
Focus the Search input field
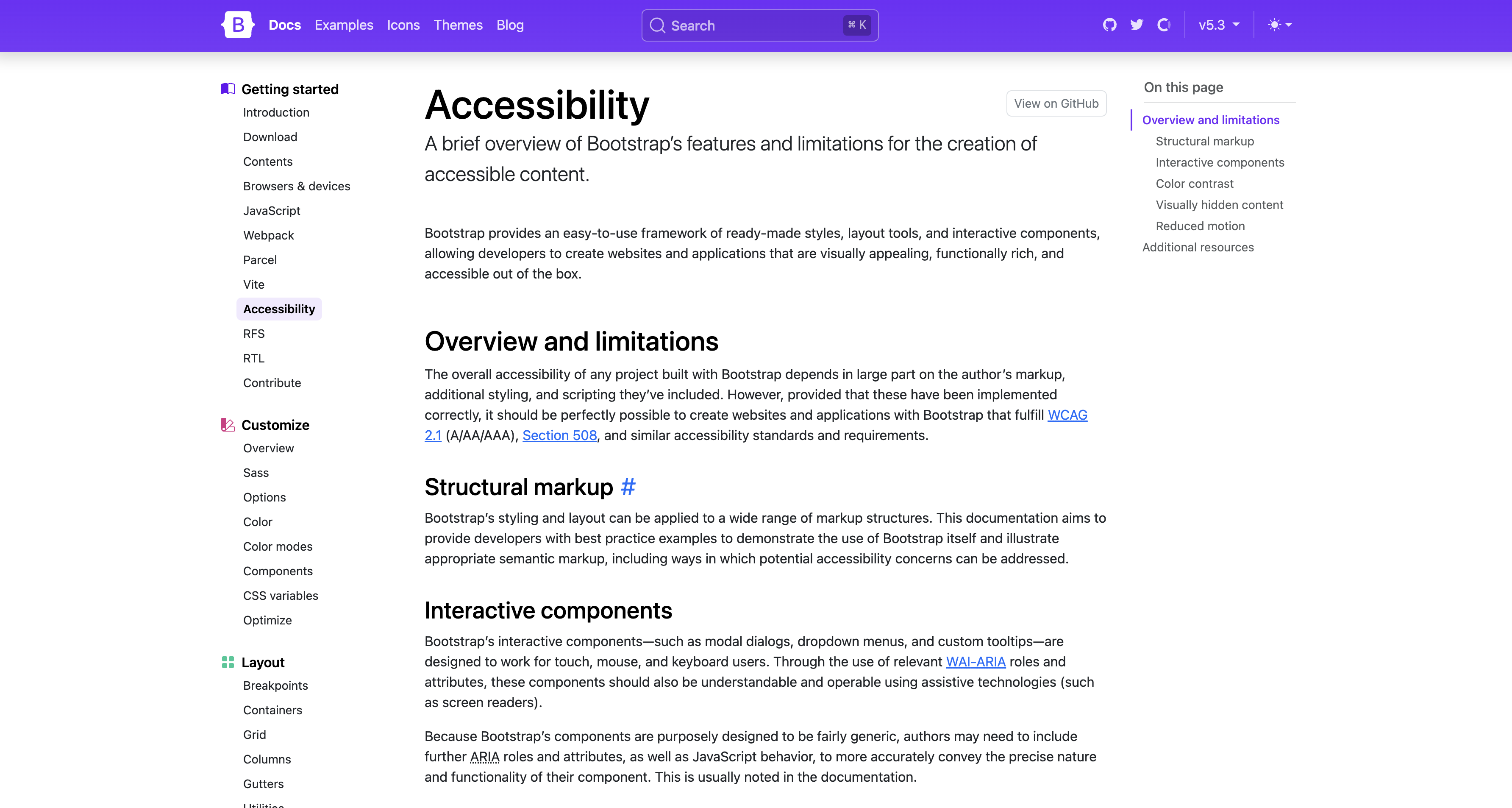759,25
